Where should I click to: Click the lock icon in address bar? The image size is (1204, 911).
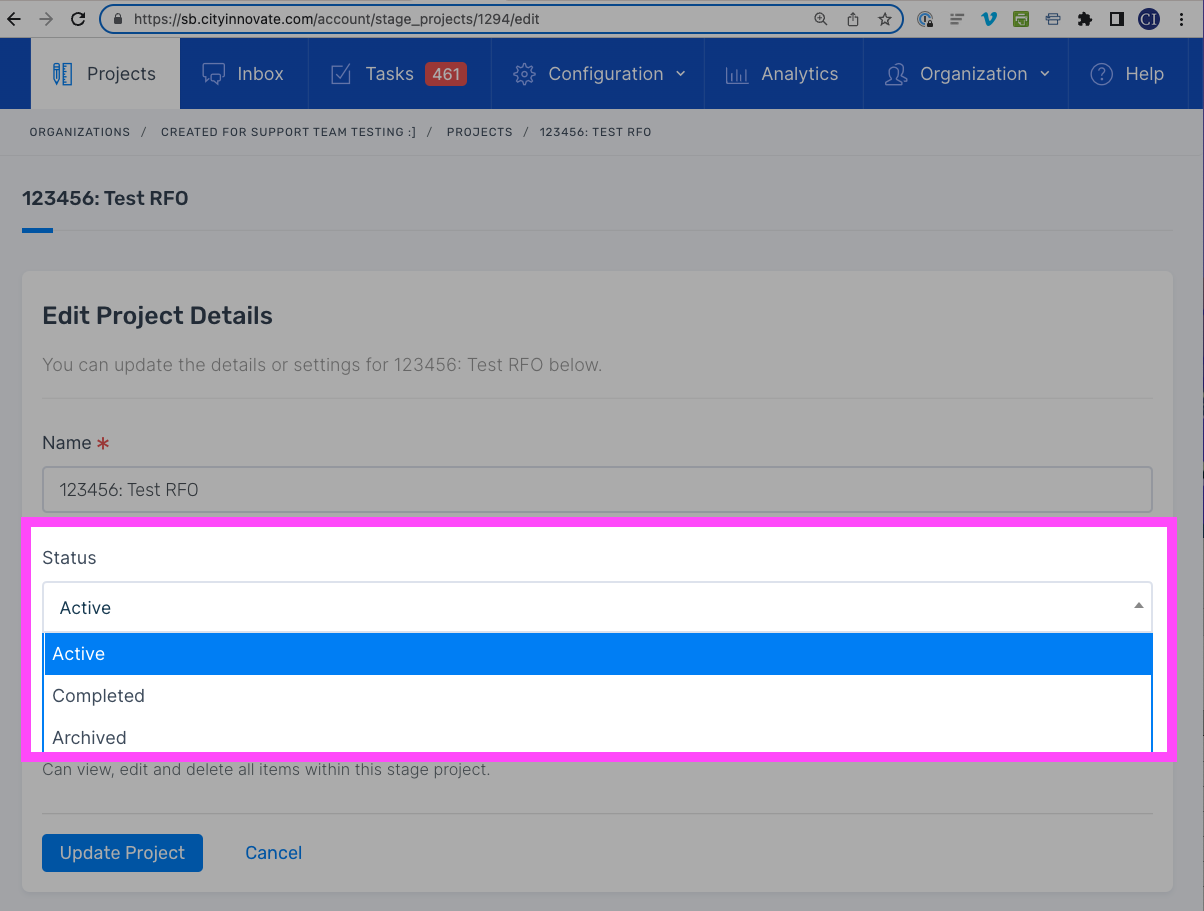119,19
